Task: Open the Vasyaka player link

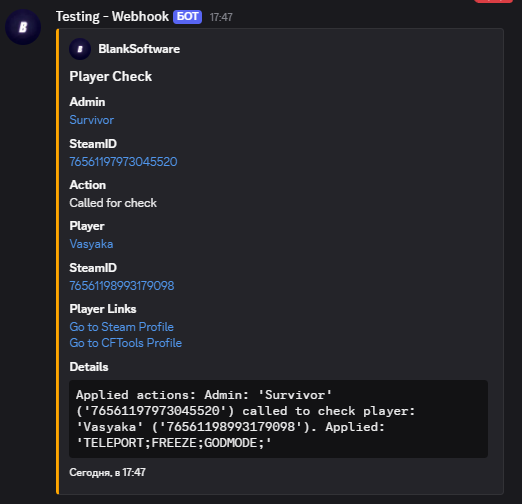Action: 91,244
